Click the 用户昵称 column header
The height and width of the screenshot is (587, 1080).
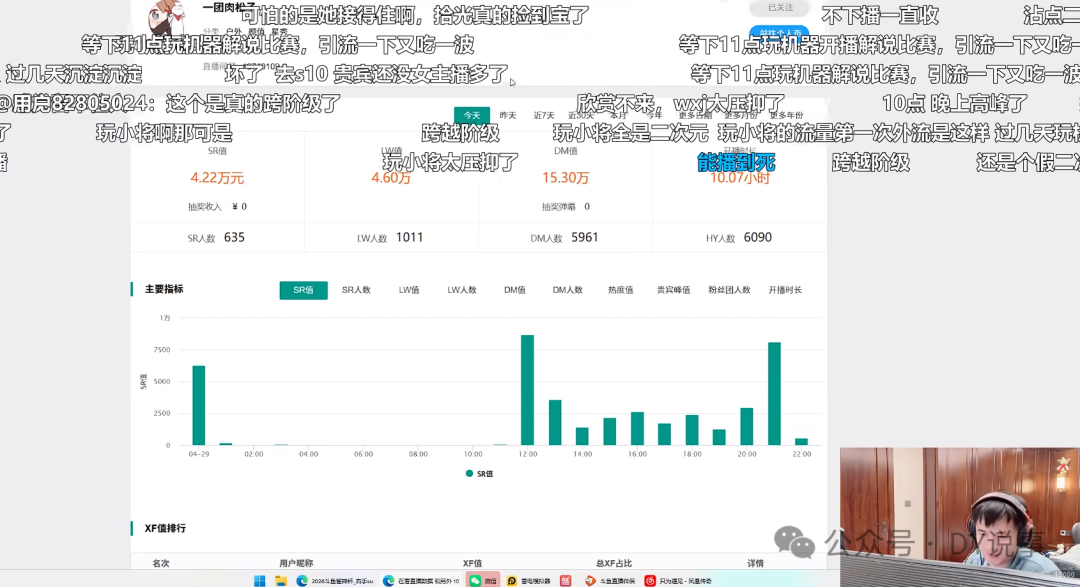tap(296, 564)
